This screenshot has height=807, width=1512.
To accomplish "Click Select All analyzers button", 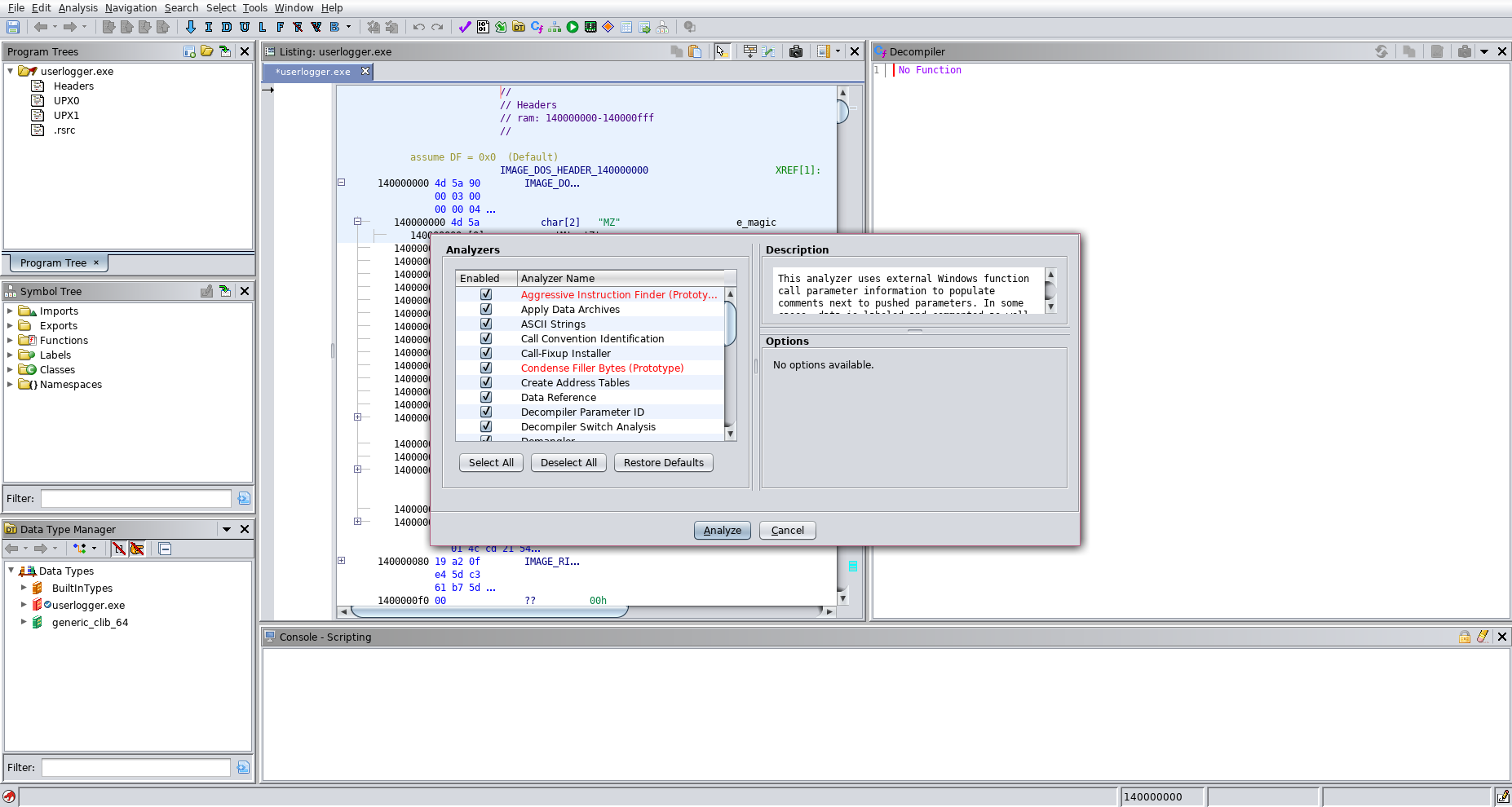I will coord(491,462).
